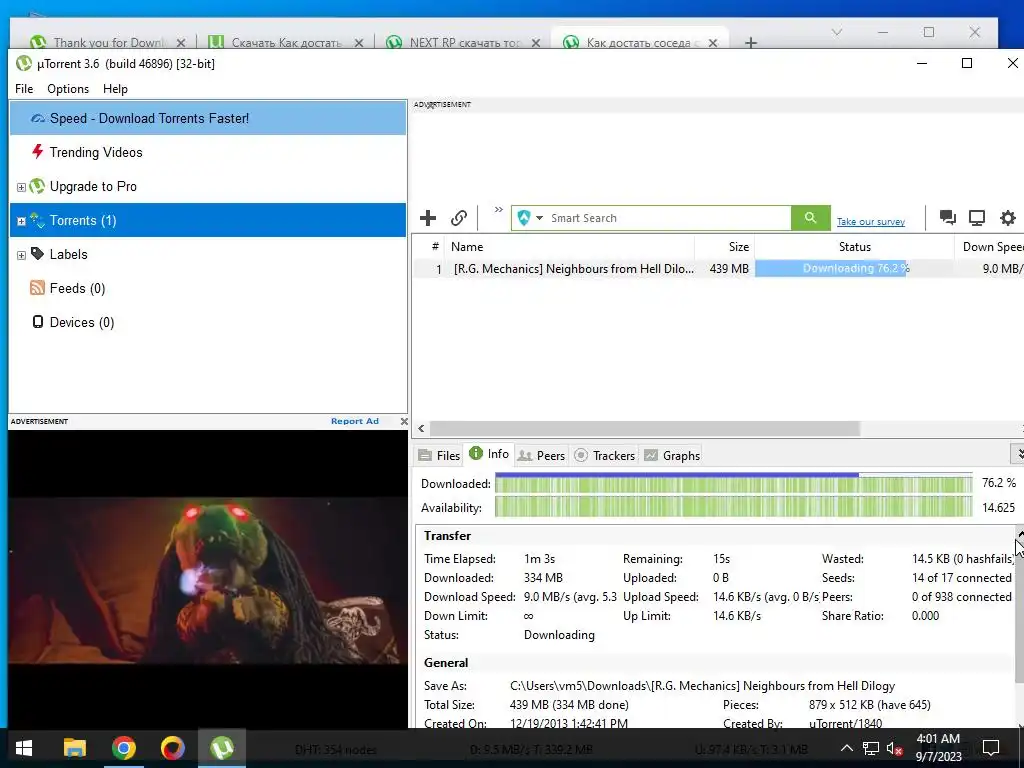1024x768 pixels.
Task: Select Upgrade to Pro in the sidebar
Action: click(x=93, y=186)
